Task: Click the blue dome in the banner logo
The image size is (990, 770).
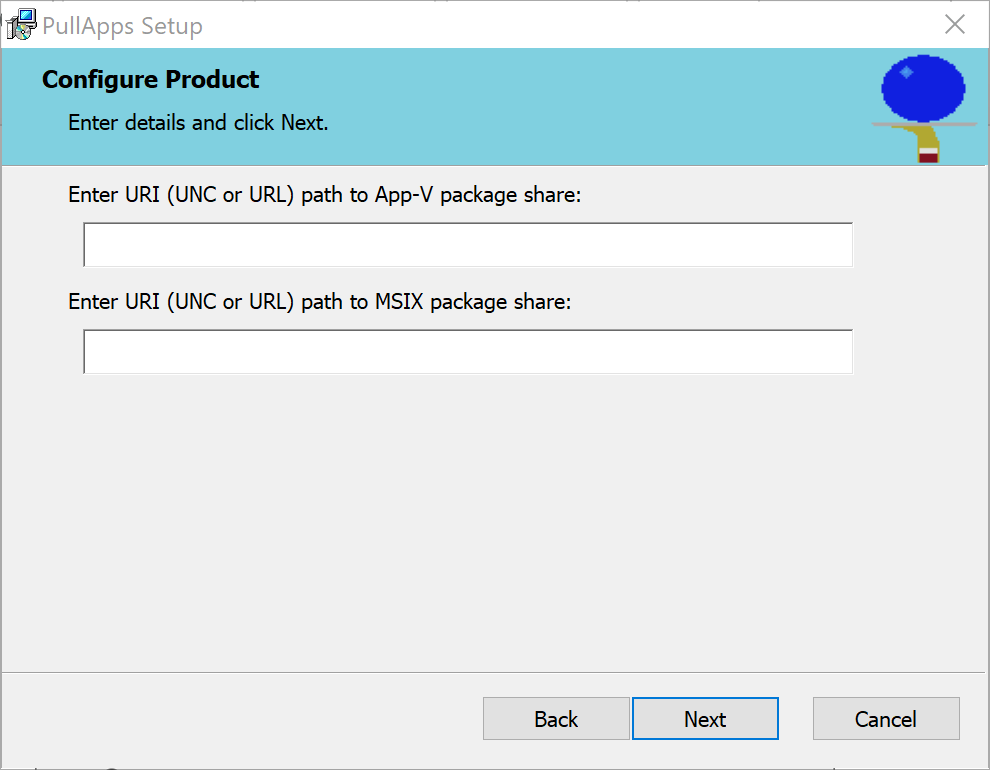Action: tap(923, 89)
